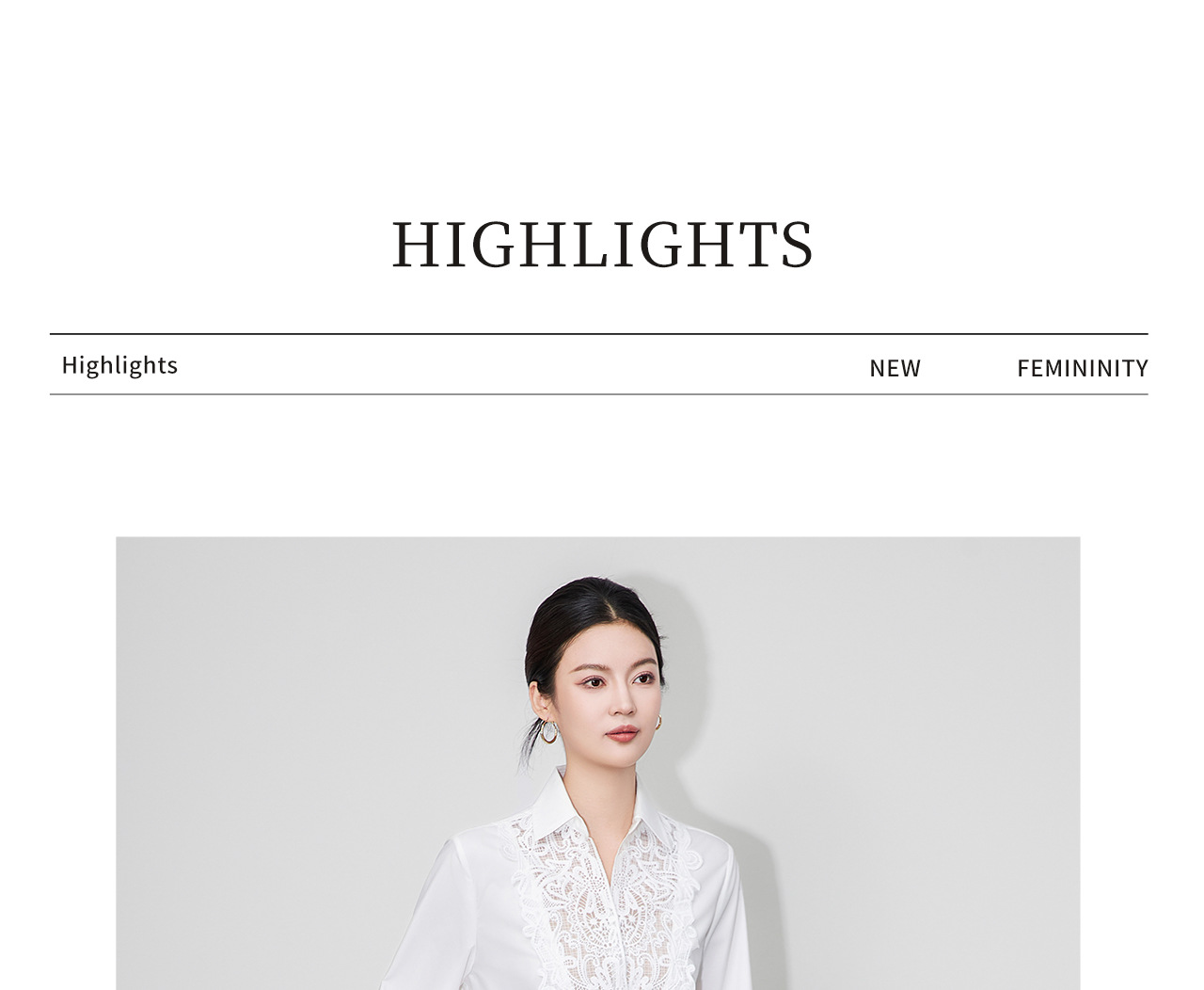Image resolution: width=1204 pixels, height=990 pixels.
Task: Click the letter H starting HIGHLIGHTS heading
Action: tap(414, 245)
